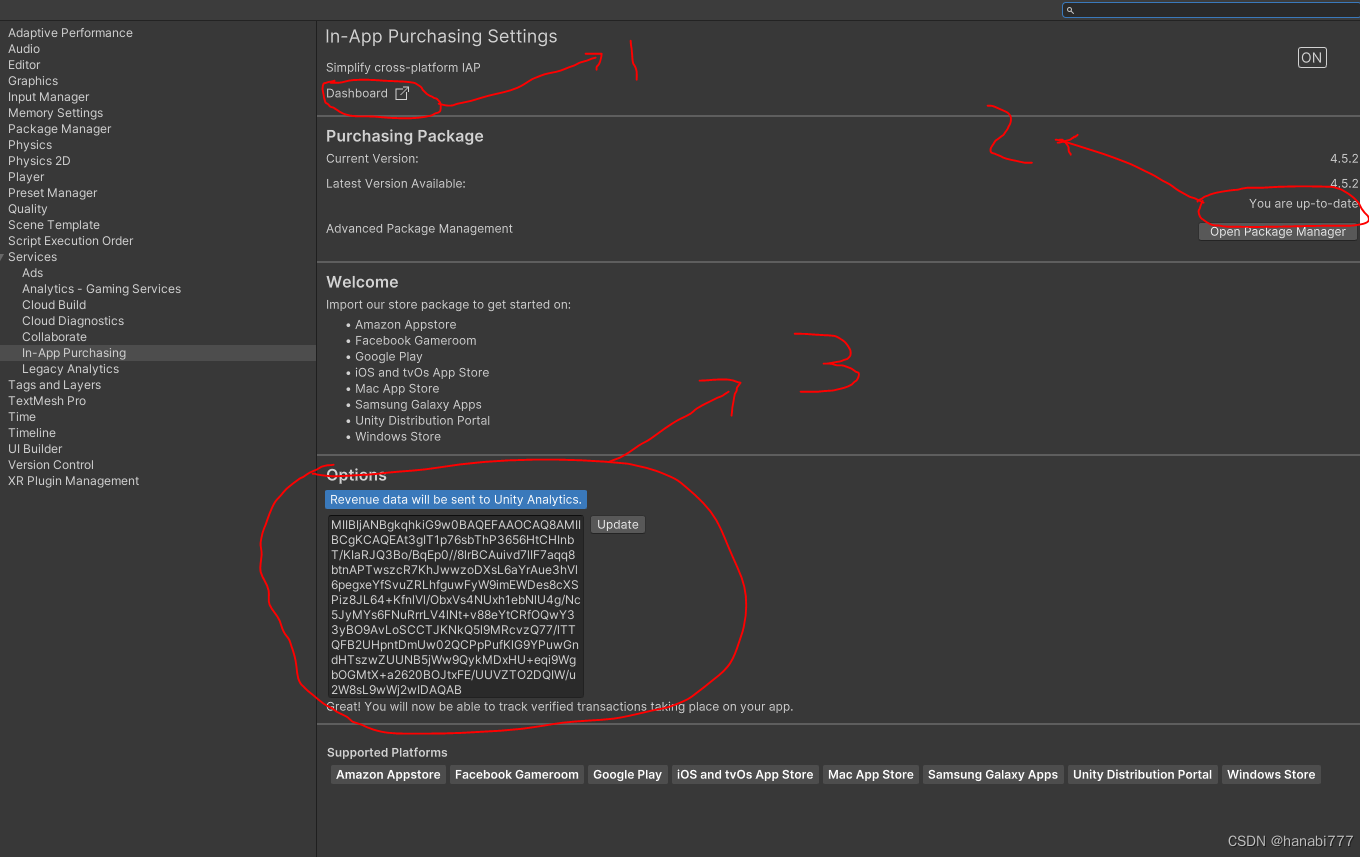Screen dimensions: 1369x857
Task: Select the Physics category
Action: 30,145
